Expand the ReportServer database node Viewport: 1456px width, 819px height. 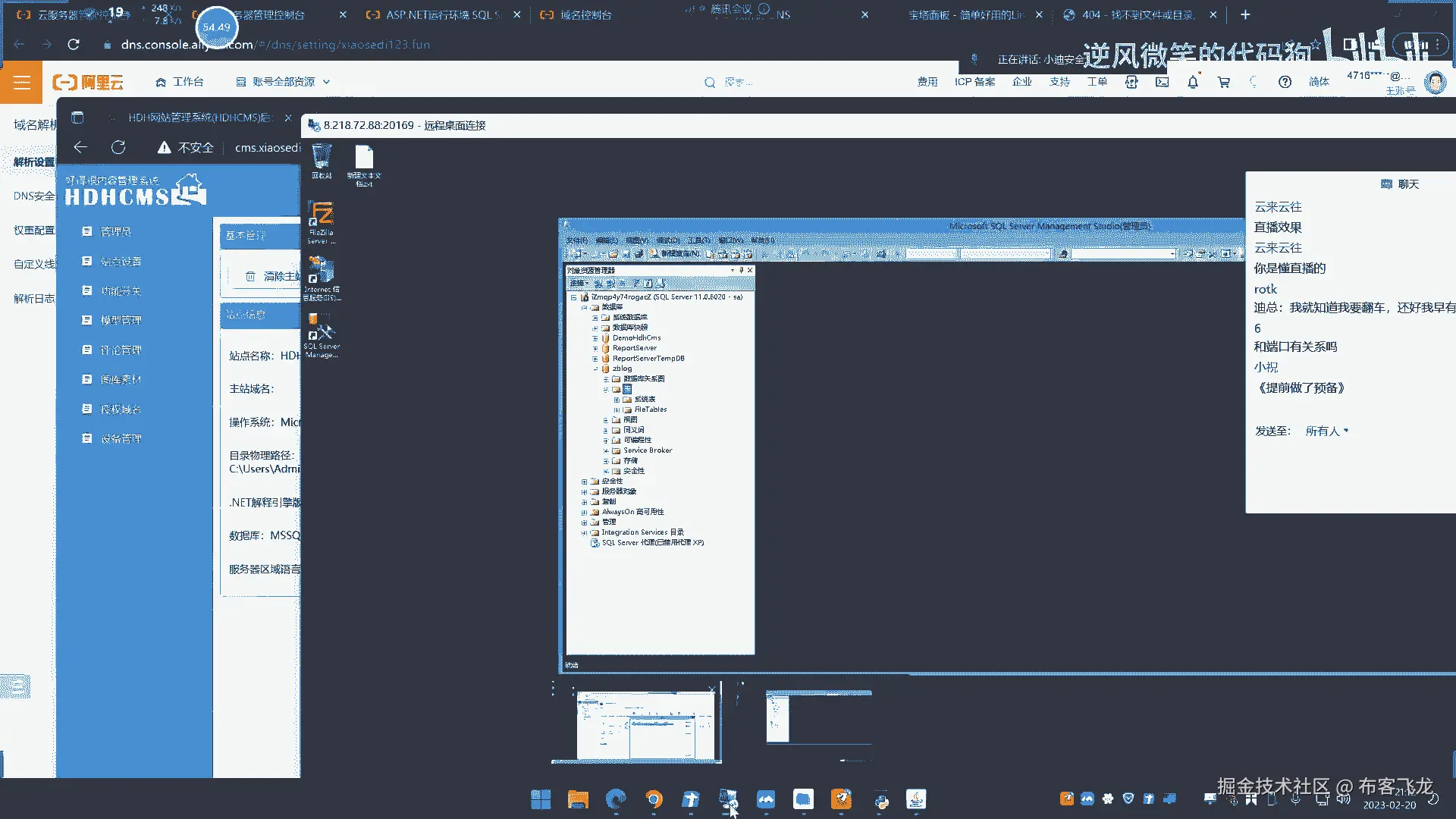(595, 348)
